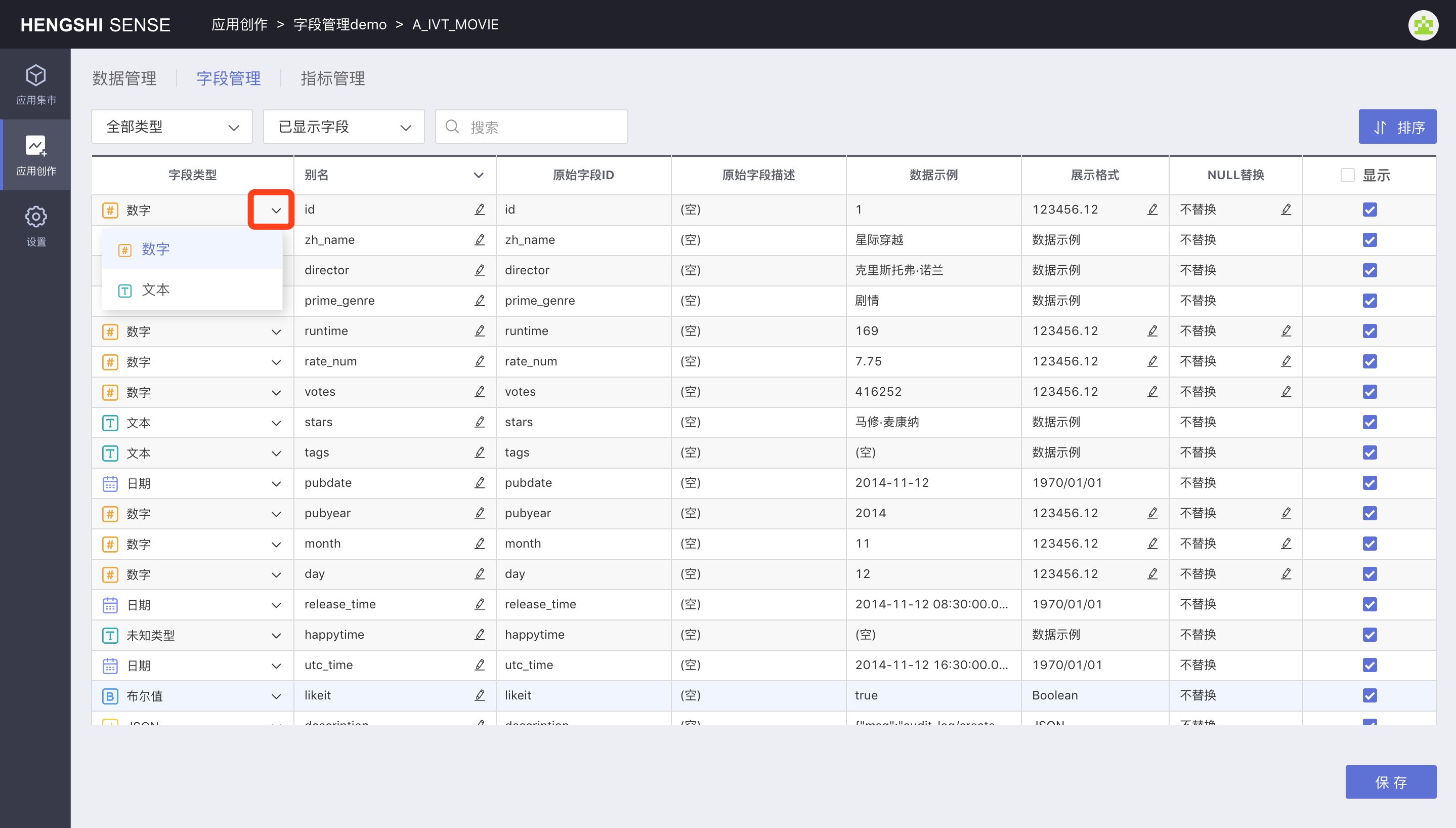Uncheck display checkbox for likeit row
This screenshot has width=1456, height=828.
pyautogui.click(x=1369, y=695)
